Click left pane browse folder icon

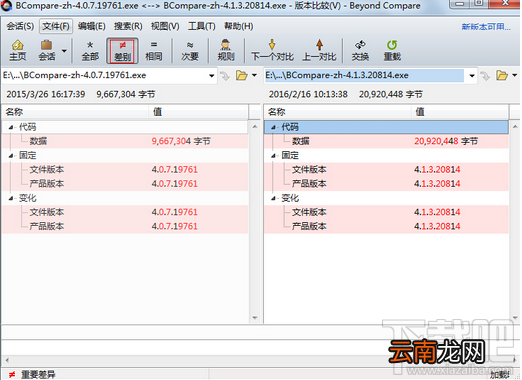tap(242, 76)
